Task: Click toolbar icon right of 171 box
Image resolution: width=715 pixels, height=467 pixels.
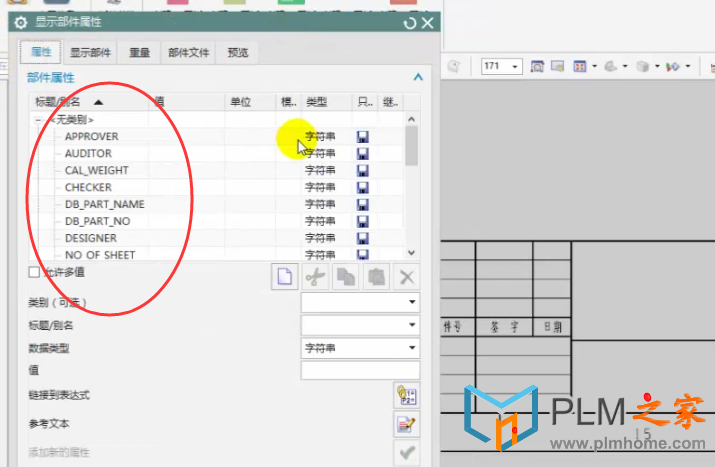Action: coord(537,67)
